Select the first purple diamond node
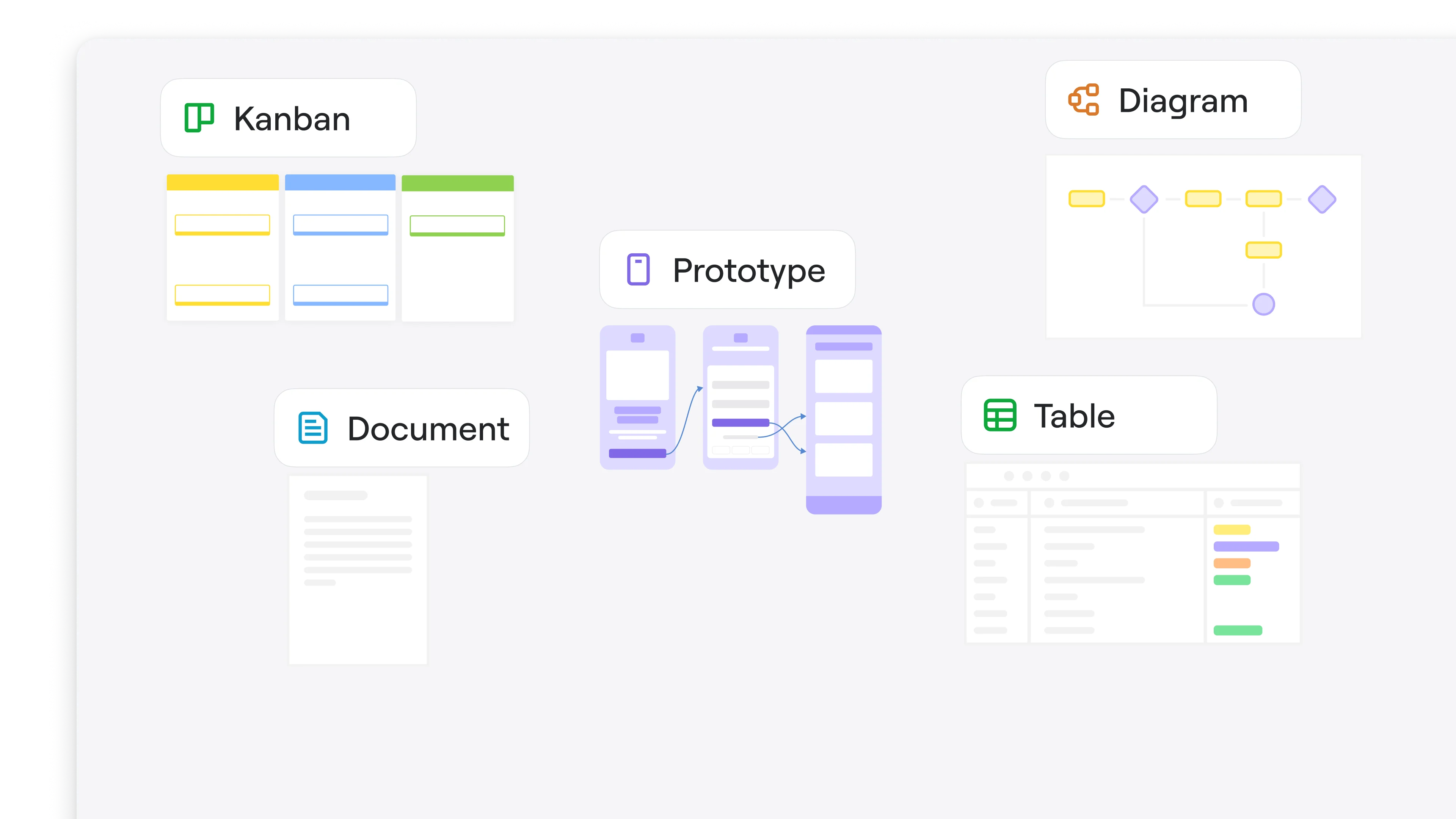This screenshot has width=1456, height=819. 1144,199
